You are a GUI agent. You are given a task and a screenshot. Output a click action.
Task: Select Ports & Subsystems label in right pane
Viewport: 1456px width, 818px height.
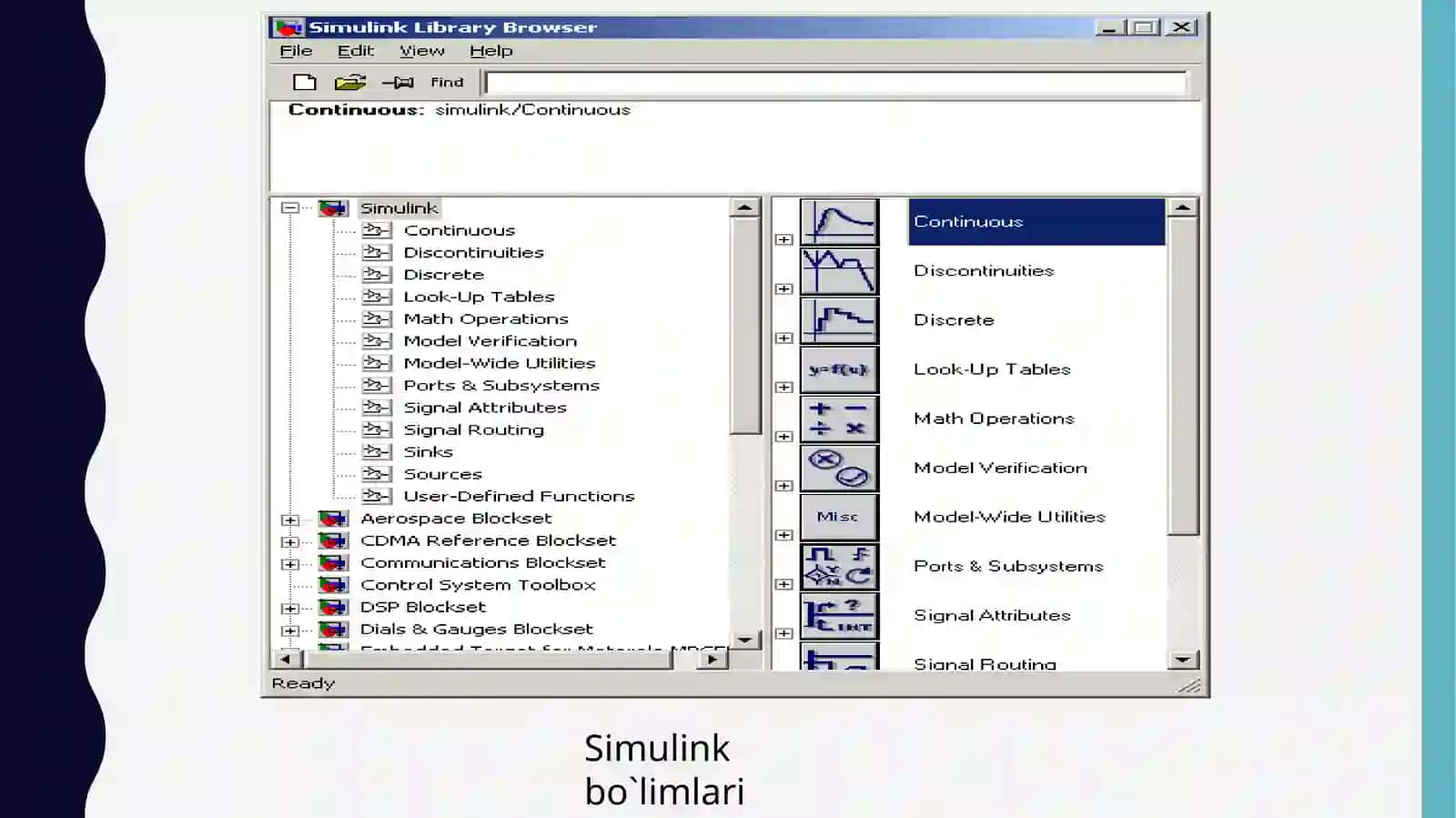1008,566
